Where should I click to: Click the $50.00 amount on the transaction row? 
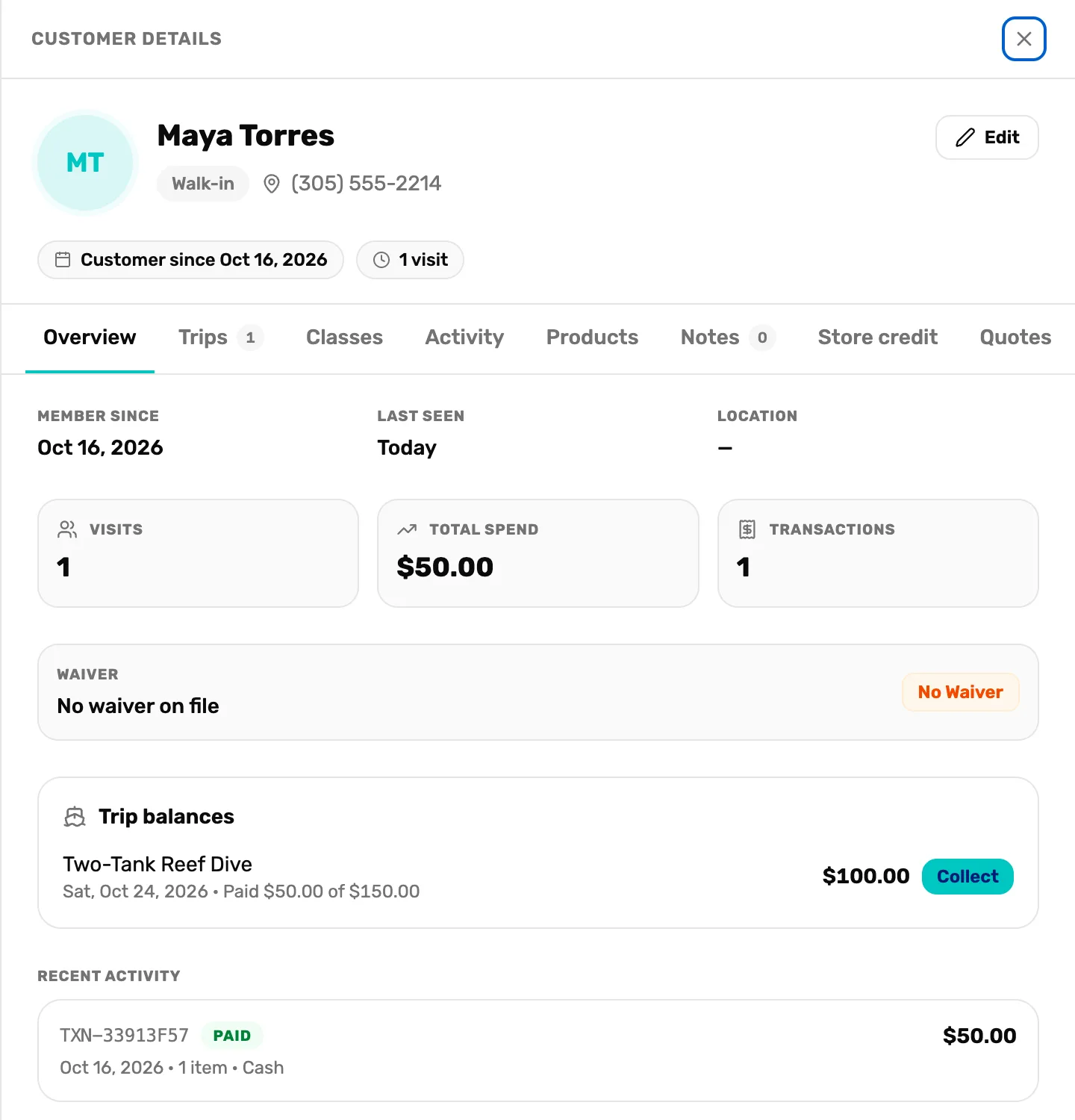tap(979, 1036)
